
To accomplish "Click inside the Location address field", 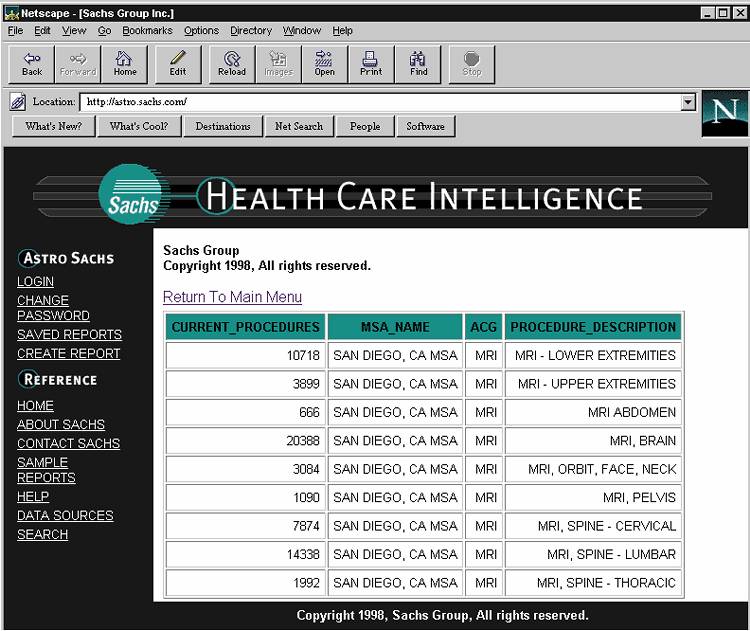I will click(378, 102).
